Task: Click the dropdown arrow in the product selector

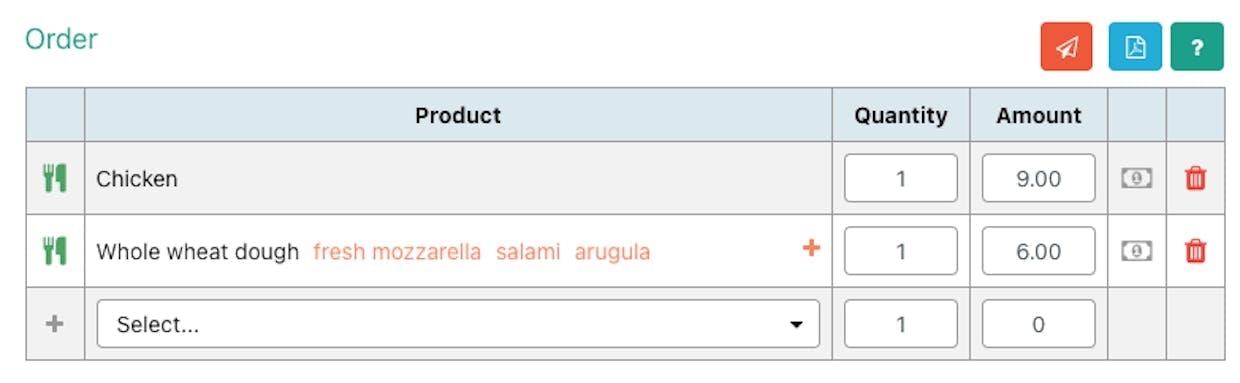Action: pyautogui.click(x=796, y=325)
